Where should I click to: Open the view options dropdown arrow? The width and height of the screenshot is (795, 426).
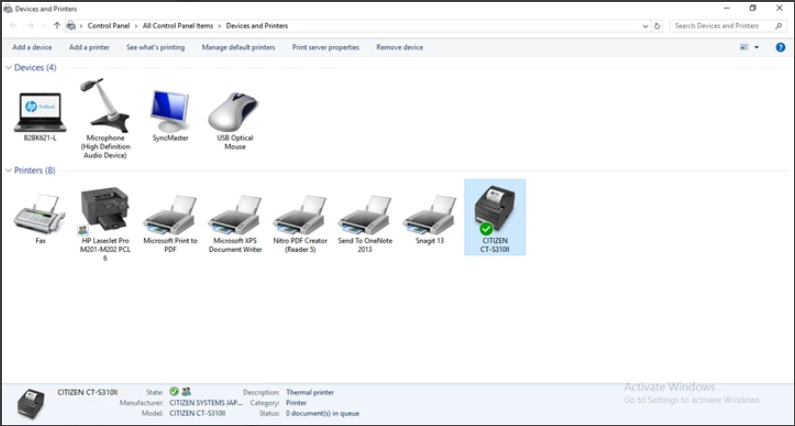(756, 47)
